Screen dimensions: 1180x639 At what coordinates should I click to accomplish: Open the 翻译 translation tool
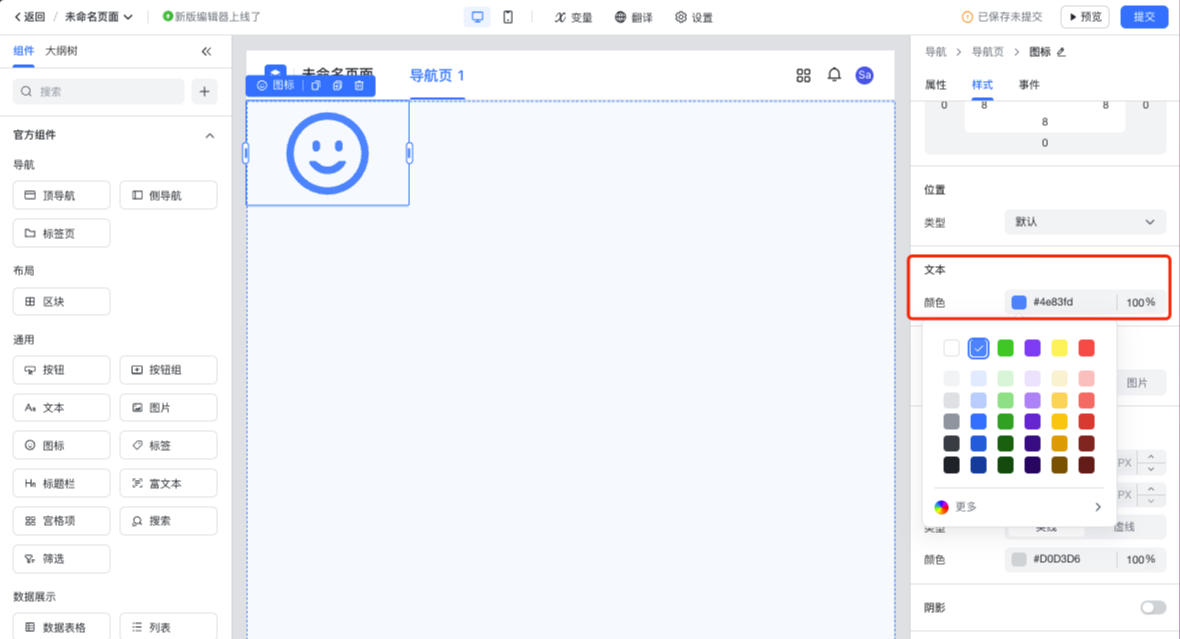point(634,17)
